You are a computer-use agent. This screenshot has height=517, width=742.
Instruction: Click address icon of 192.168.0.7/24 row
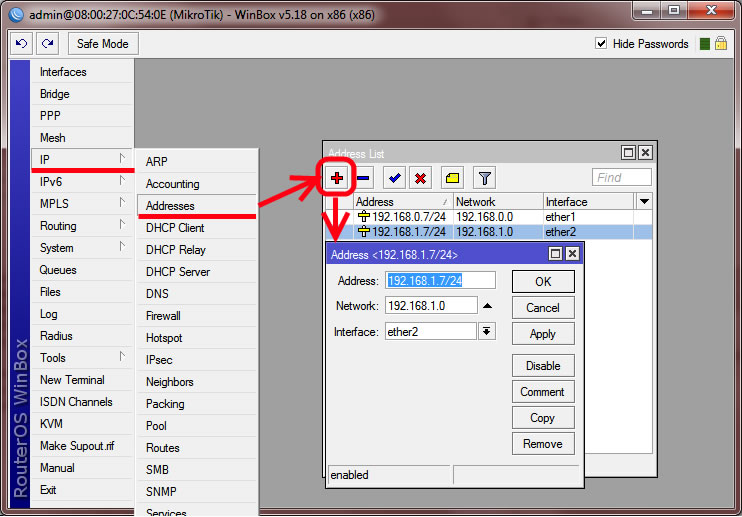coord(363,217)
